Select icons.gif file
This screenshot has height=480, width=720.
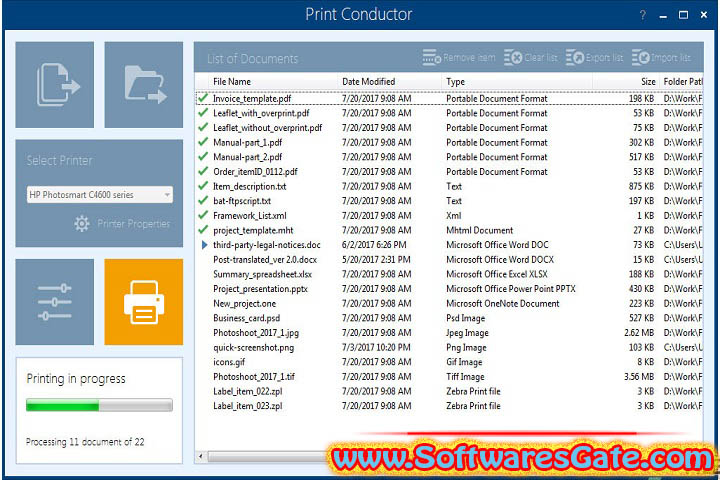[x=229, y=362]
